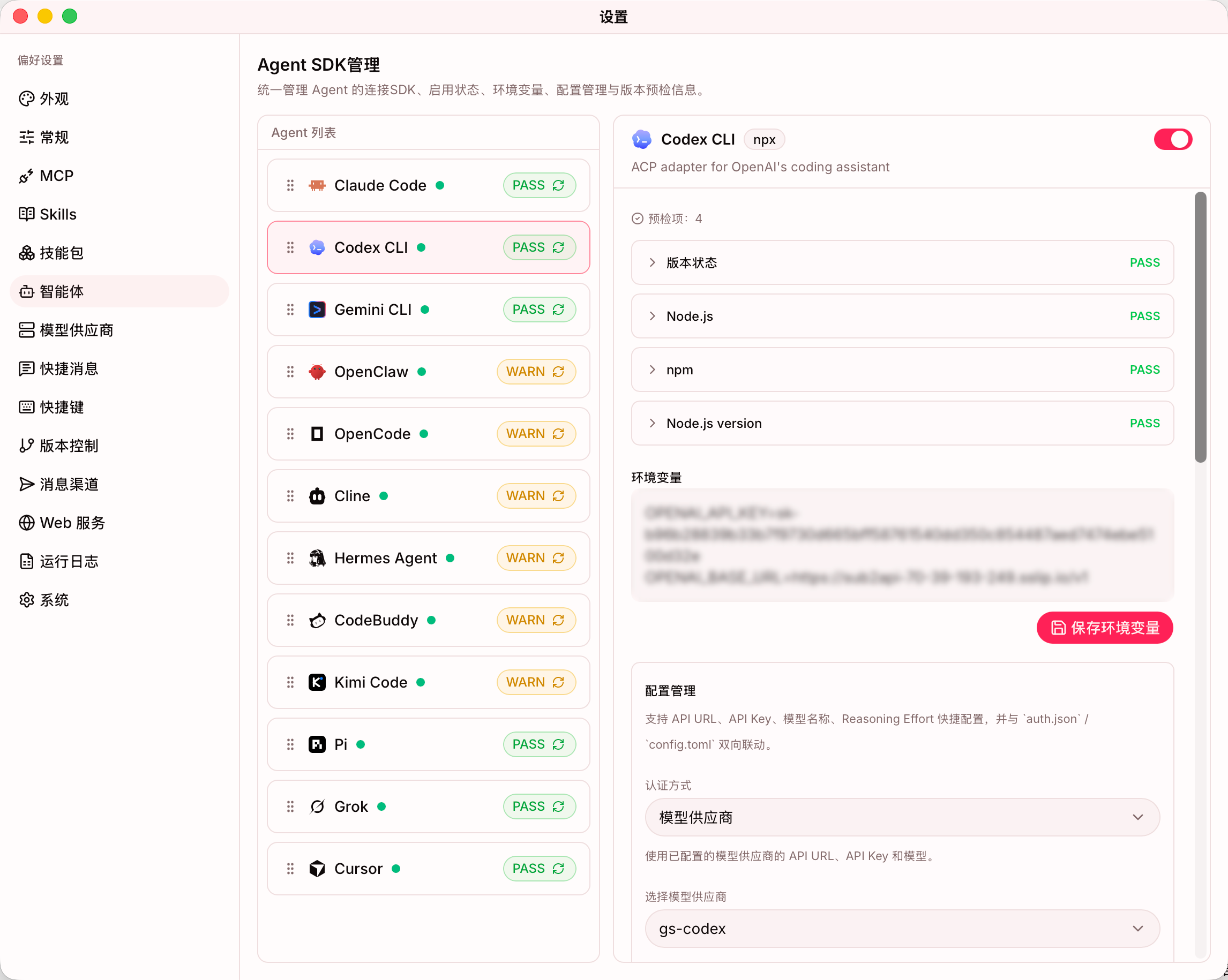Click the Kimi Code icon

click(317, 682)
